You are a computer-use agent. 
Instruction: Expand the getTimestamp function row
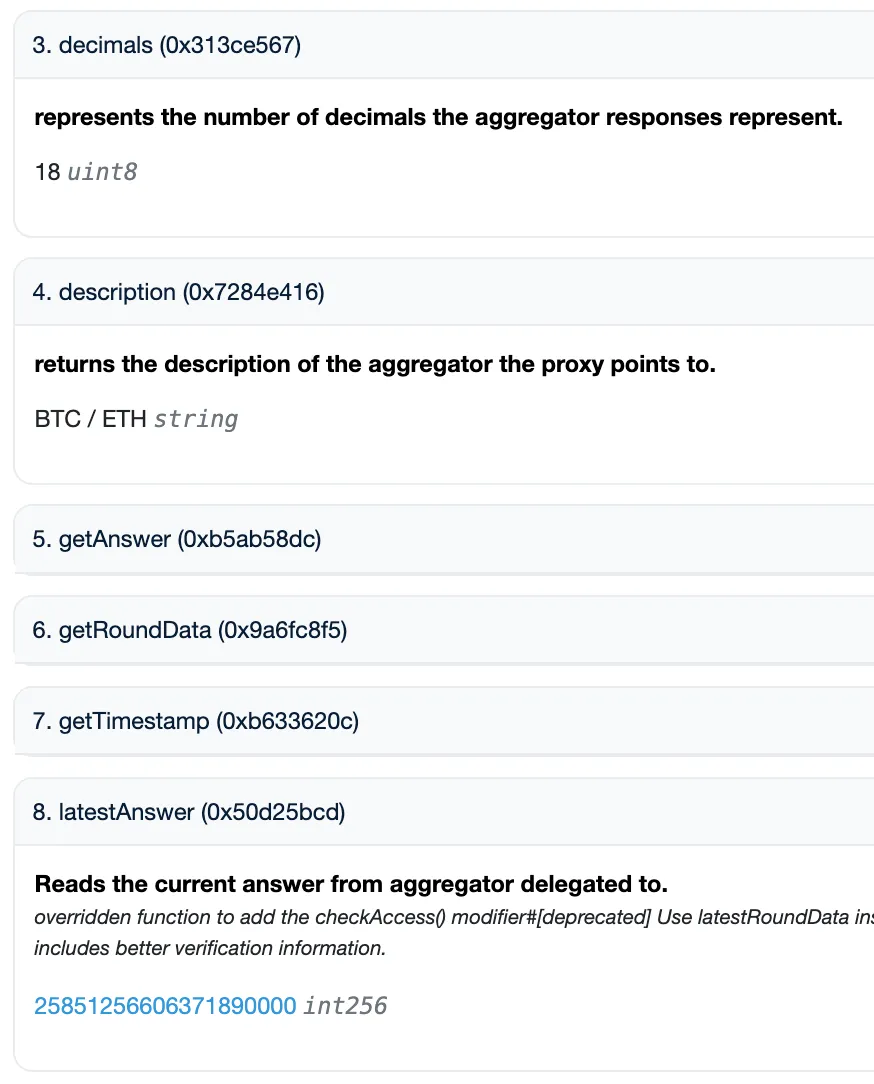195,721
